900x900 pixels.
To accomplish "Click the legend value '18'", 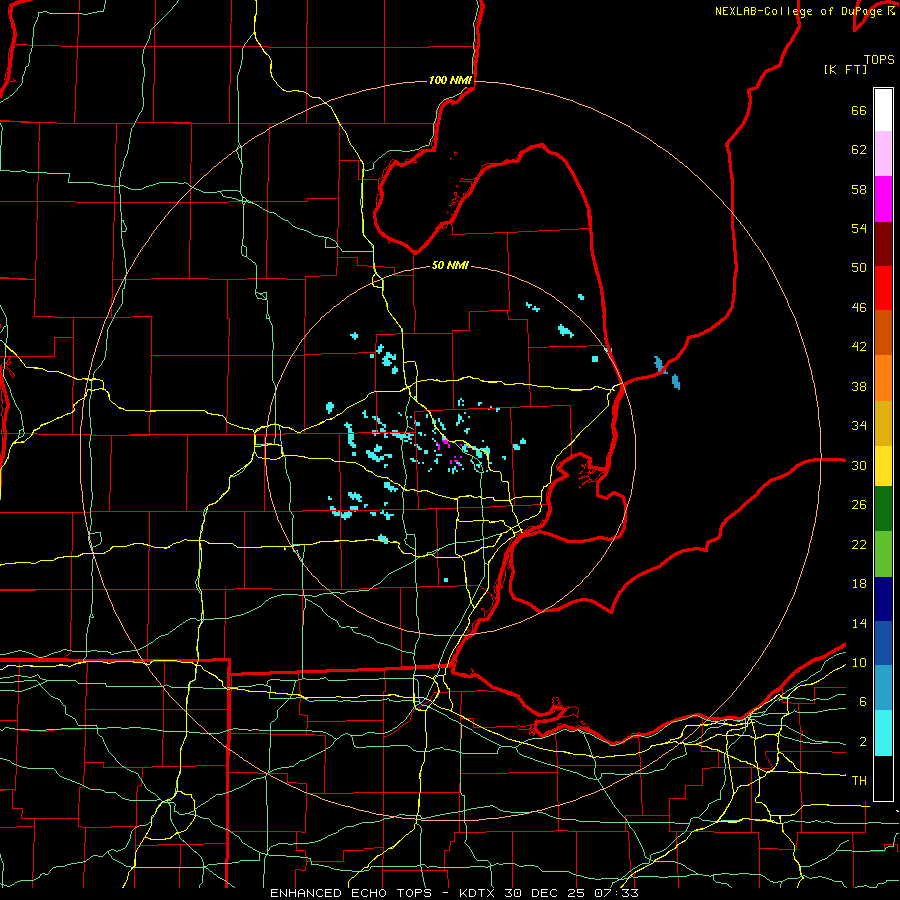I will pyautogui.click(x=859, y=584).
